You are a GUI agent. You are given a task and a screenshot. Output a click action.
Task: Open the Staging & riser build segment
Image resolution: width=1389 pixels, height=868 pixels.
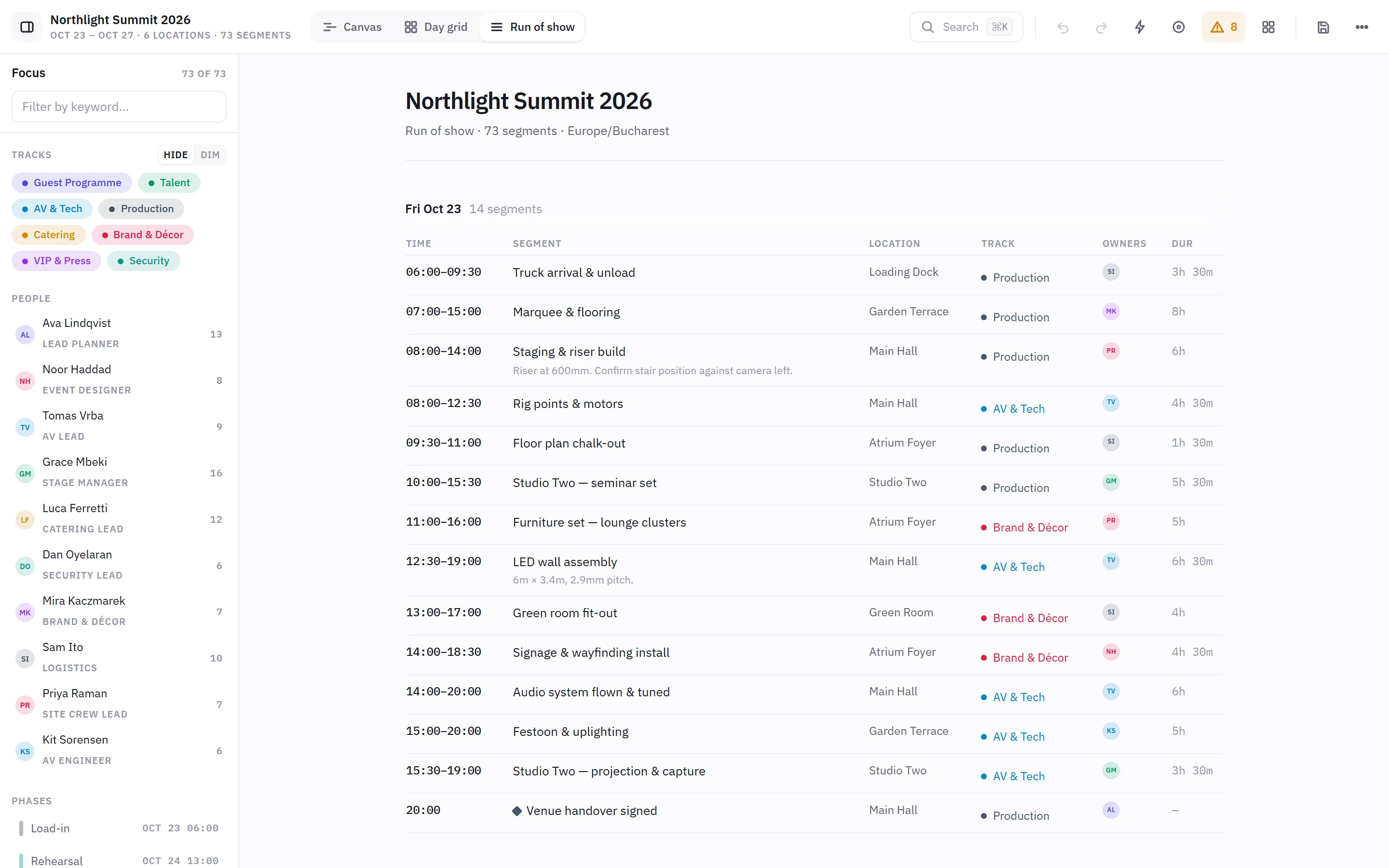814,361
